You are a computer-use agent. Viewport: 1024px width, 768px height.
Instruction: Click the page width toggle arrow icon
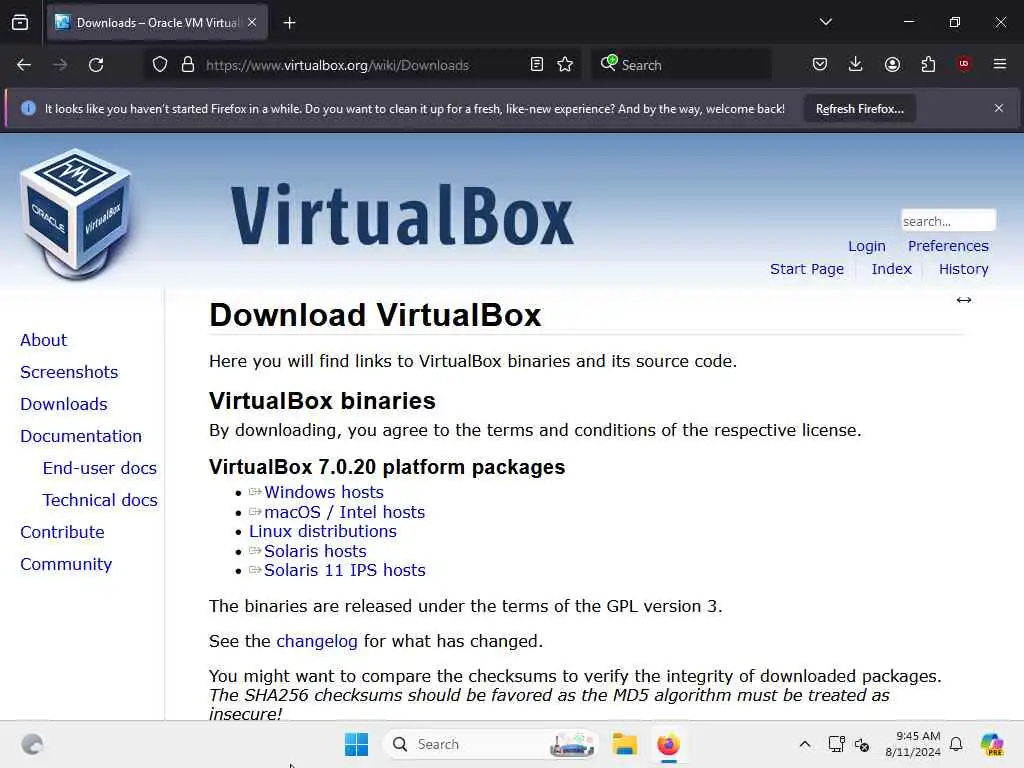click(x=964, y=300)
